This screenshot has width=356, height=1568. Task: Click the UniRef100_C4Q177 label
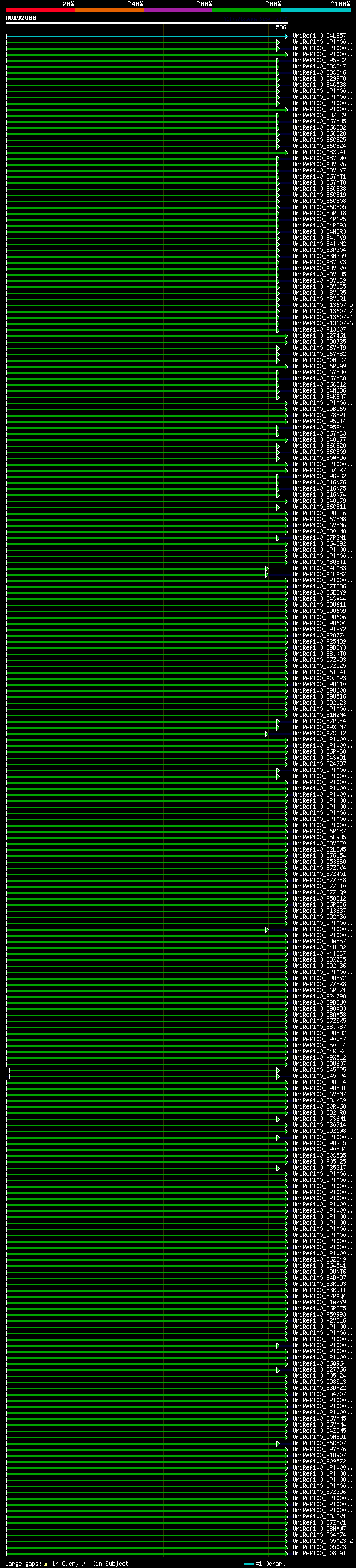[319, 439]
